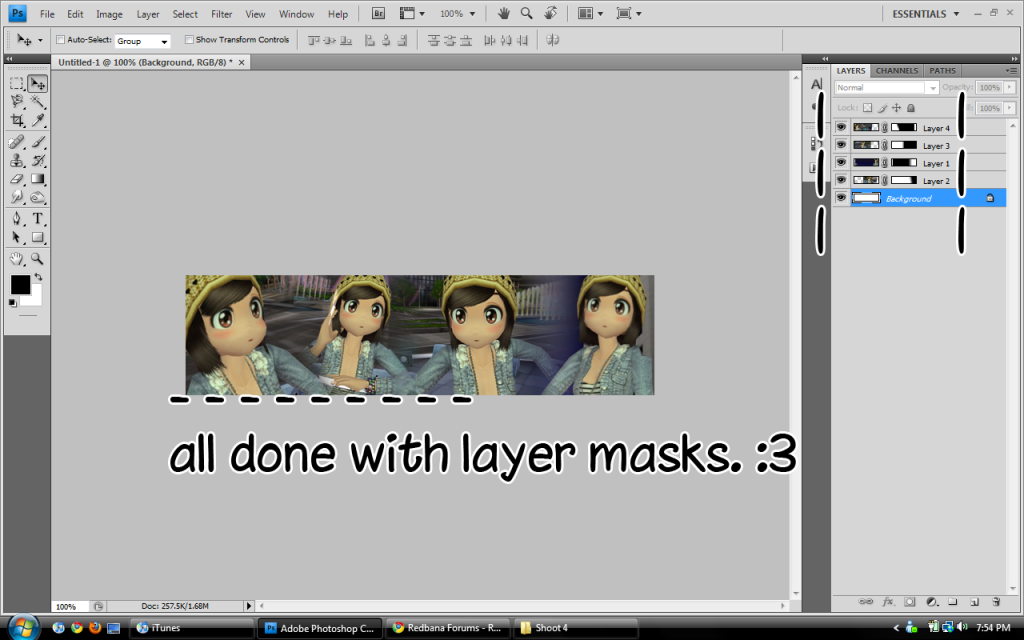The image size is (1024, 640).
Task: Select the History Brush tool
Action: pos(37,160)
